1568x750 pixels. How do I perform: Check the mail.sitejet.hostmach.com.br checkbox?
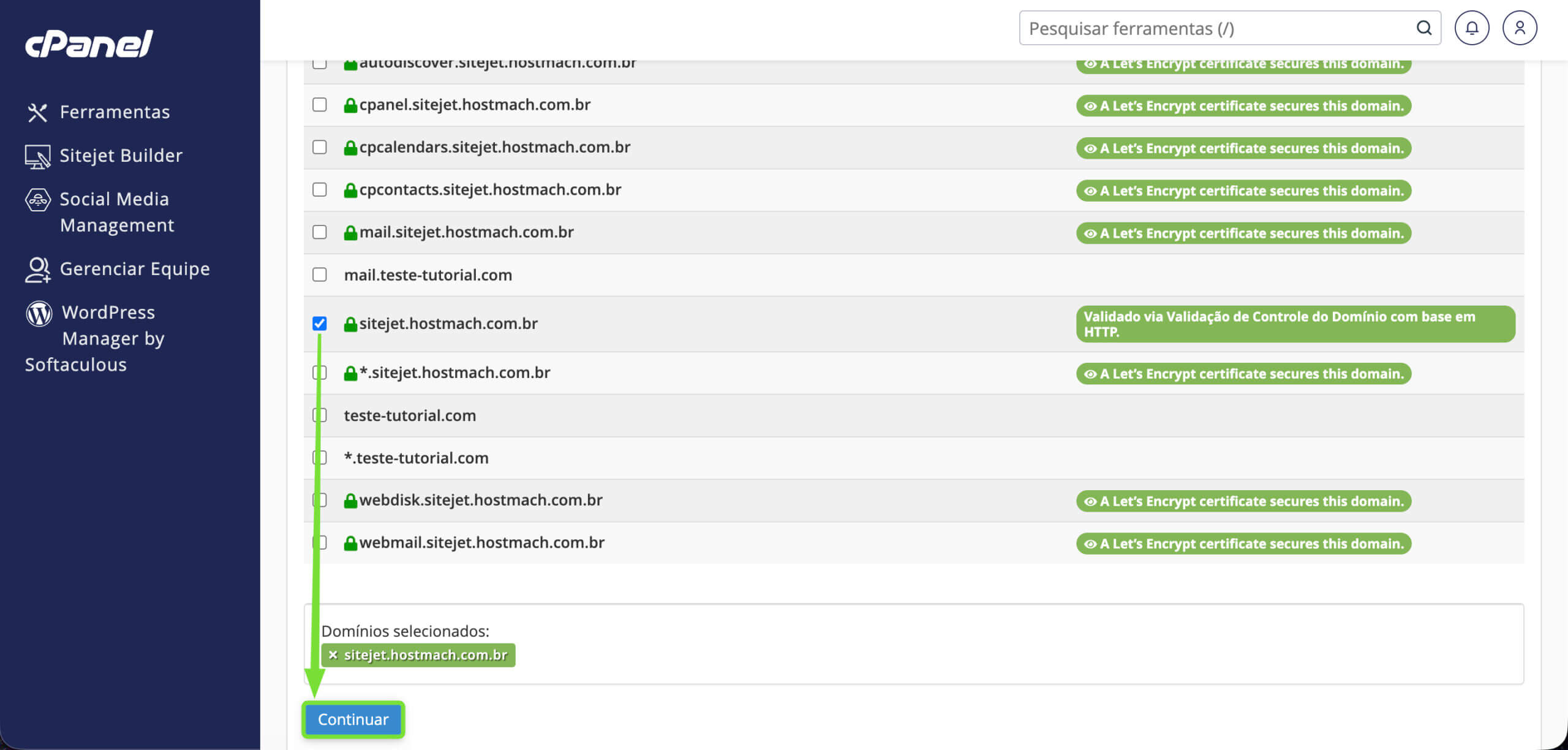pyautogui.click(x=320, y=232)
